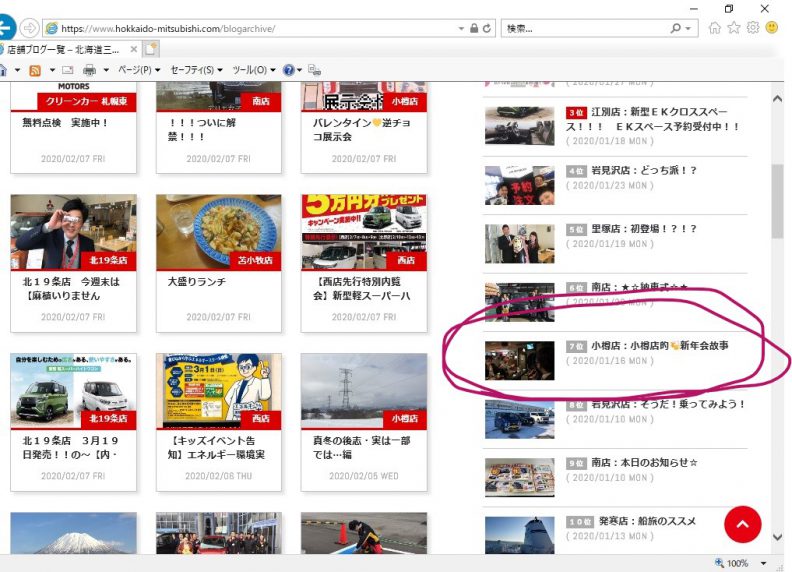Click the vertical scrollbar up arrow

click(777, 99)
